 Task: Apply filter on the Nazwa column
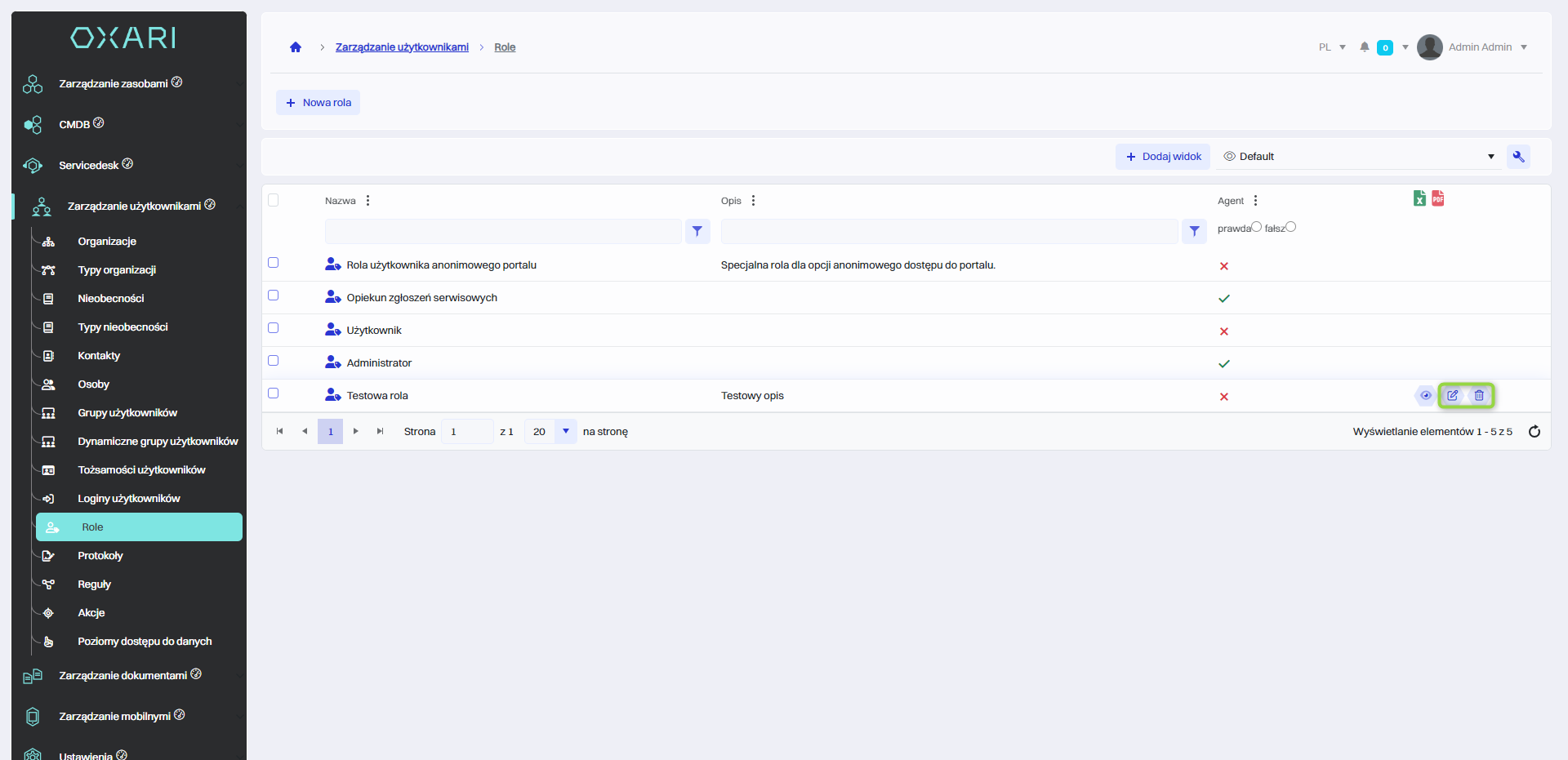pyautogui.click(x=697, y=232)
